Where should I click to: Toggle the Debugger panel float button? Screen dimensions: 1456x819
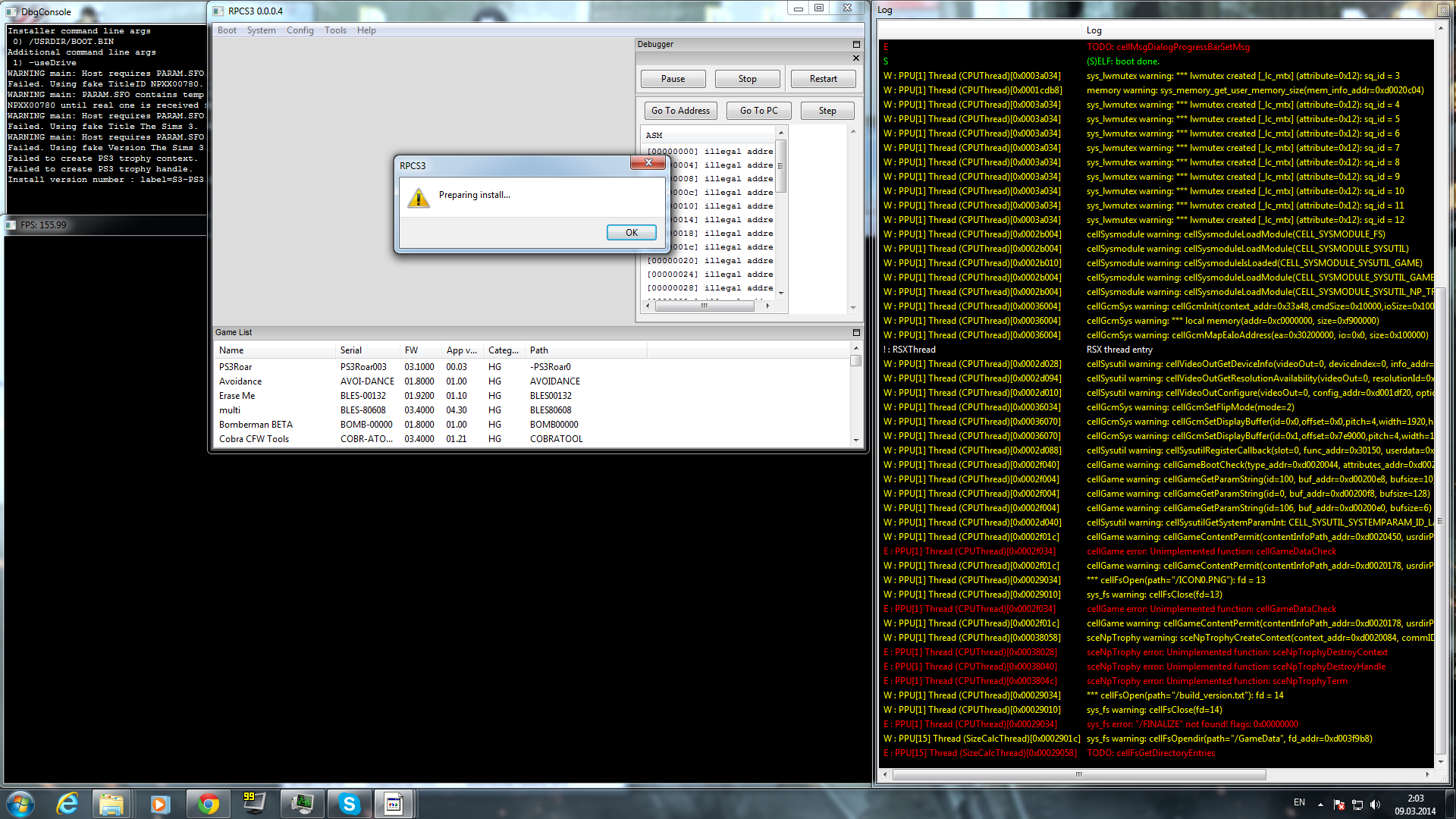pyautogui.click(x=856, y=45)
